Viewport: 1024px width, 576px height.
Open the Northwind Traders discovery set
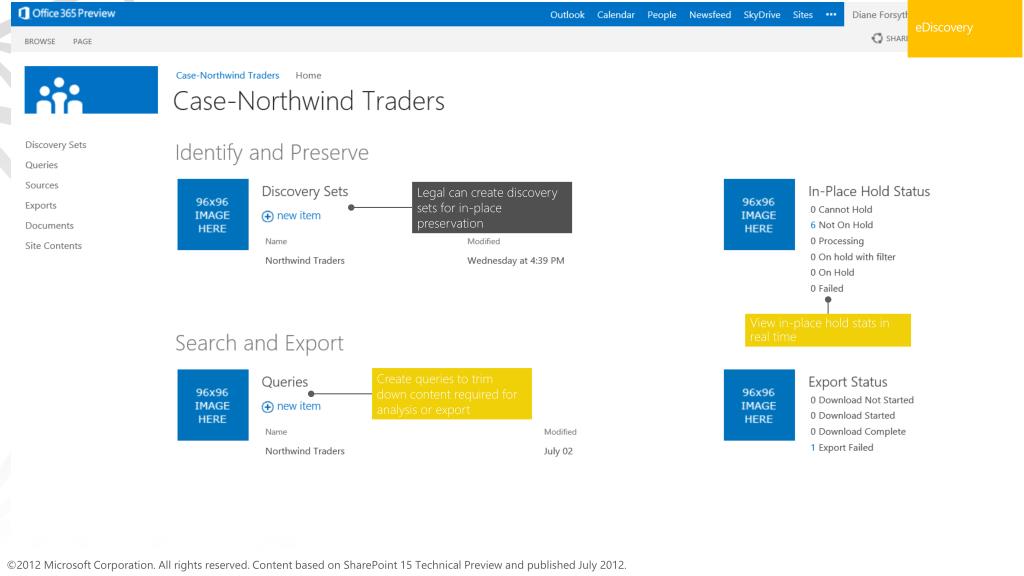(x=305, y=260)
